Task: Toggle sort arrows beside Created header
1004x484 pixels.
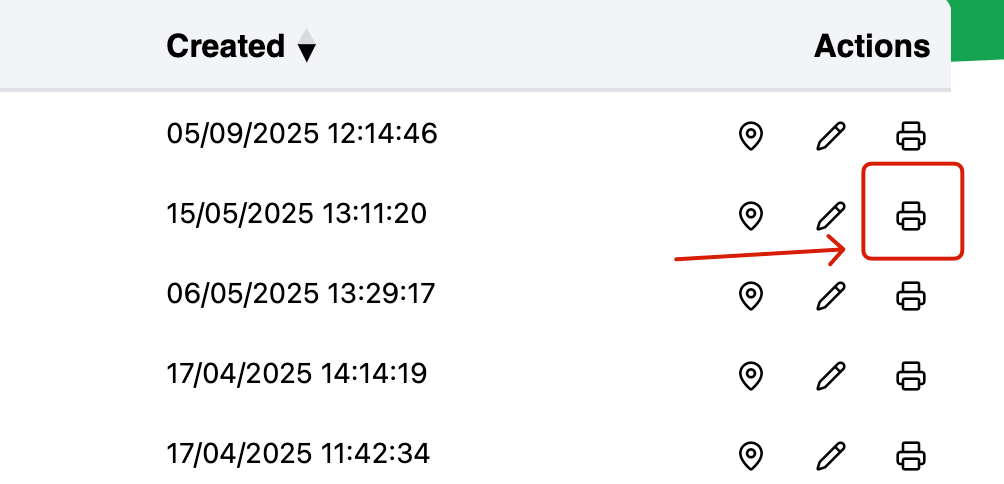Action: [x=307, y=45]
